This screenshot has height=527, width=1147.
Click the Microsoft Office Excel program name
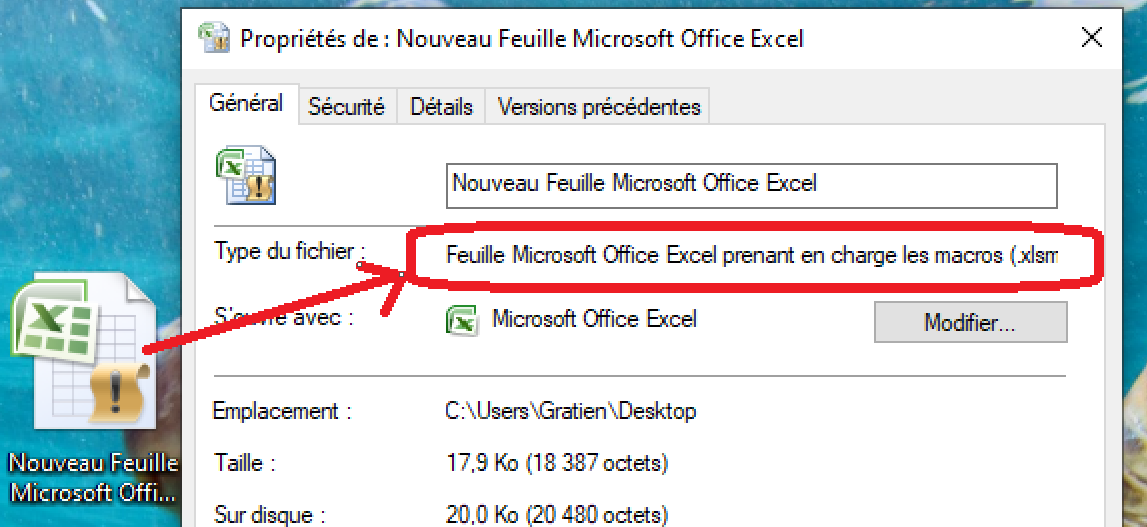point(594,320)
